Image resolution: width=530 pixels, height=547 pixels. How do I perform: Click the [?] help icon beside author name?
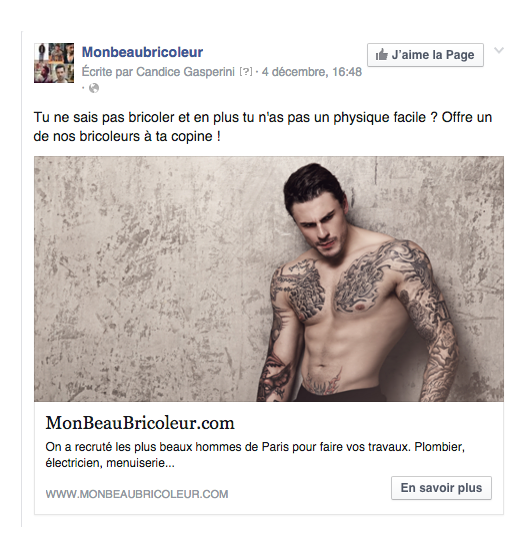246,72
